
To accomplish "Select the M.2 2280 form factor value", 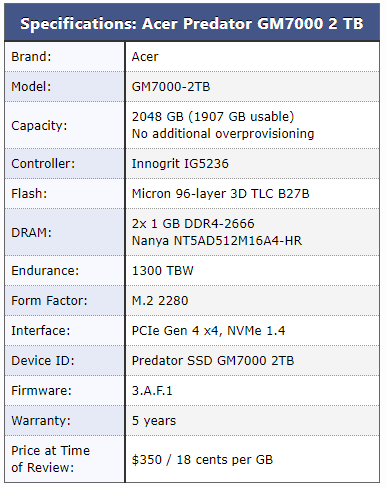I will tap(160, 301).
